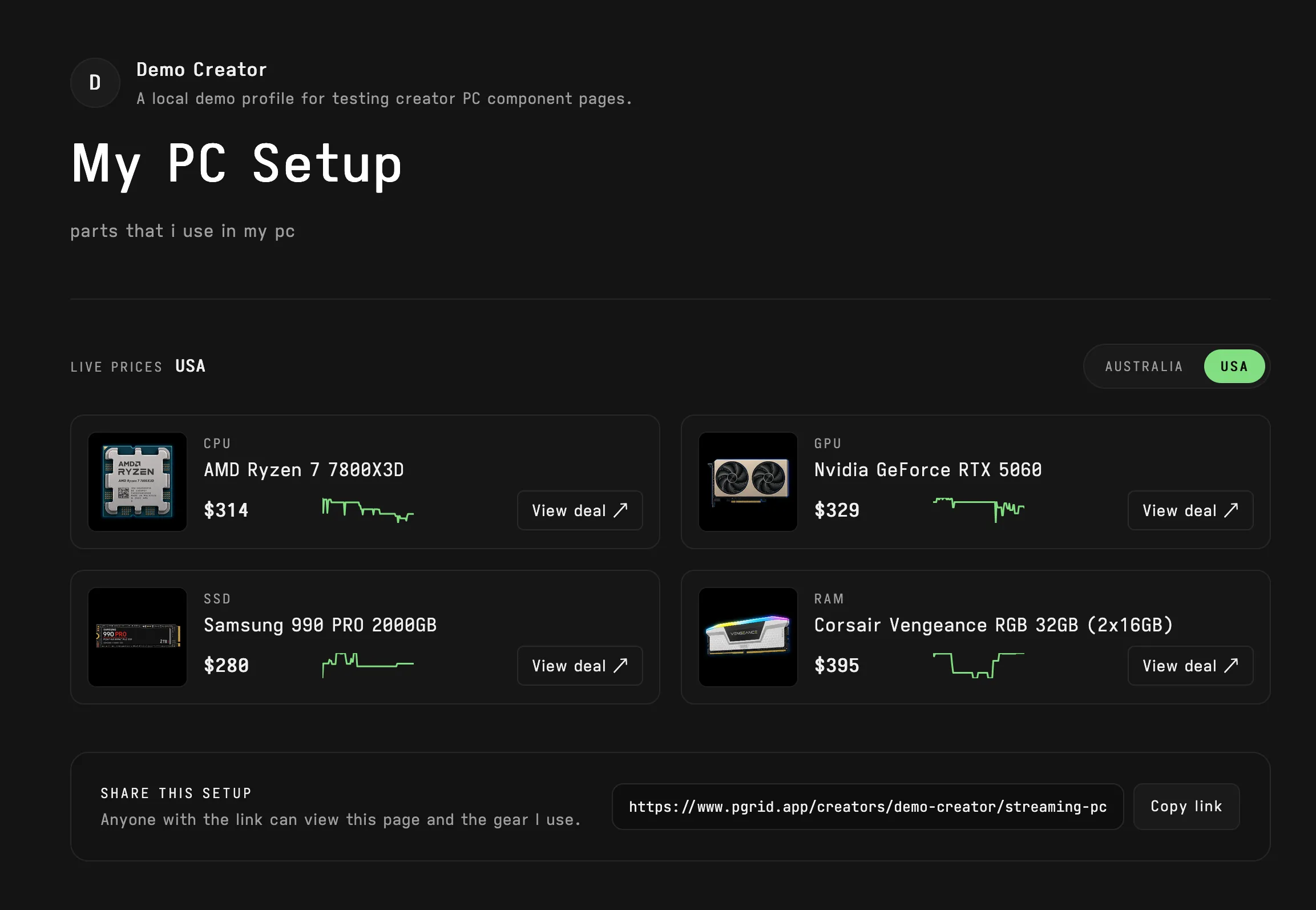Viewport: 1316px width, 910px height.
Task: Click the Copy link button
Action: coord(1186,807)
